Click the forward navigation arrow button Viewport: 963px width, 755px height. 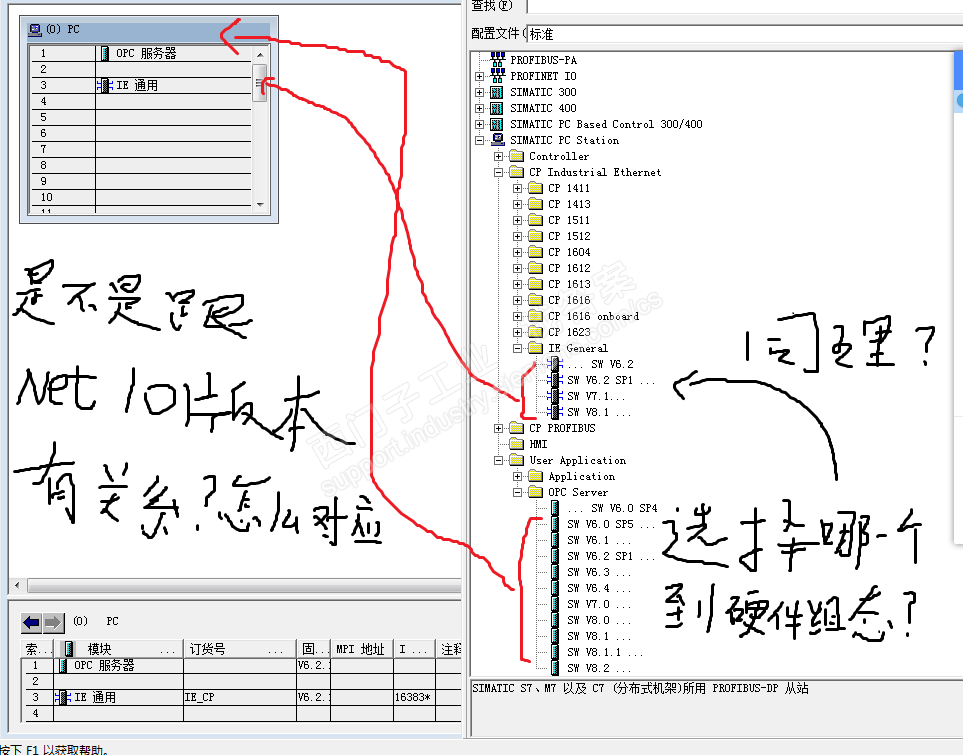pyautogui.click(x=53, y=623)
